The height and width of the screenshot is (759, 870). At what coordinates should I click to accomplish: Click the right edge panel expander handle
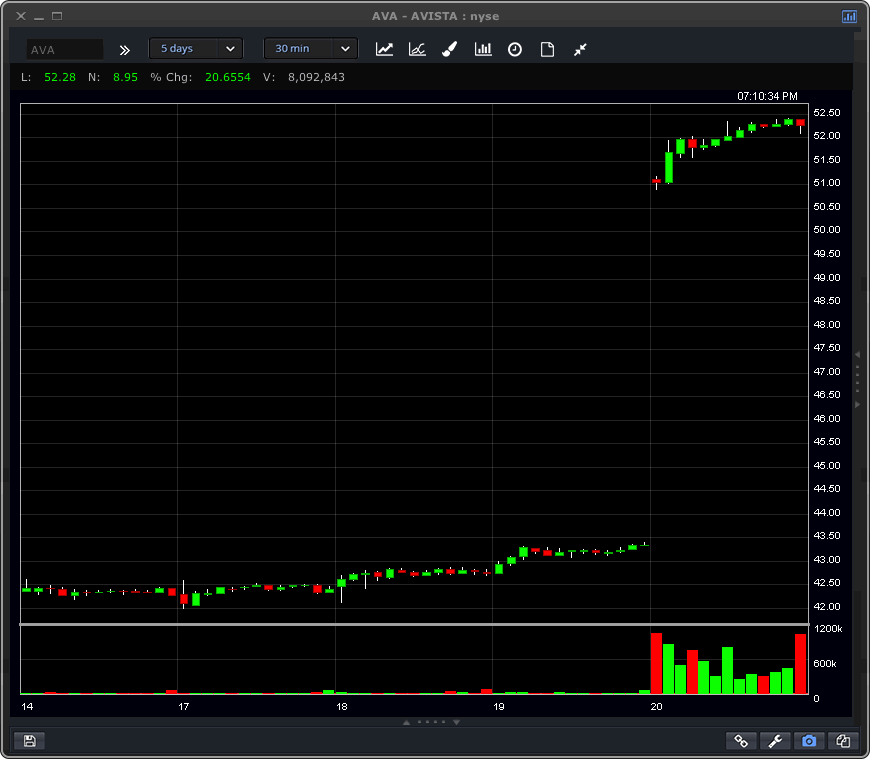point(857,379)
